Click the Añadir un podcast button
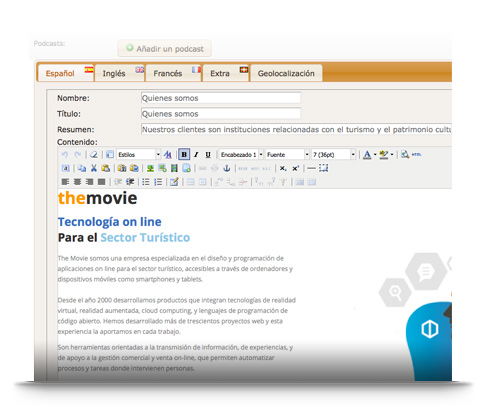 pos(165,49)
